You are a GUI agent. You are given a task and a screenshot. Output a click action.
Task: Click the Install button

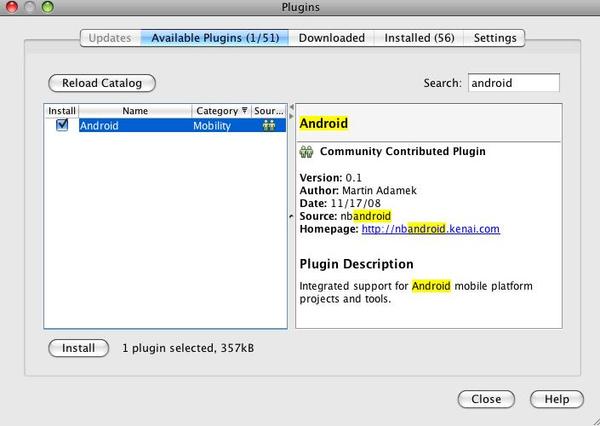coord(78,348)
